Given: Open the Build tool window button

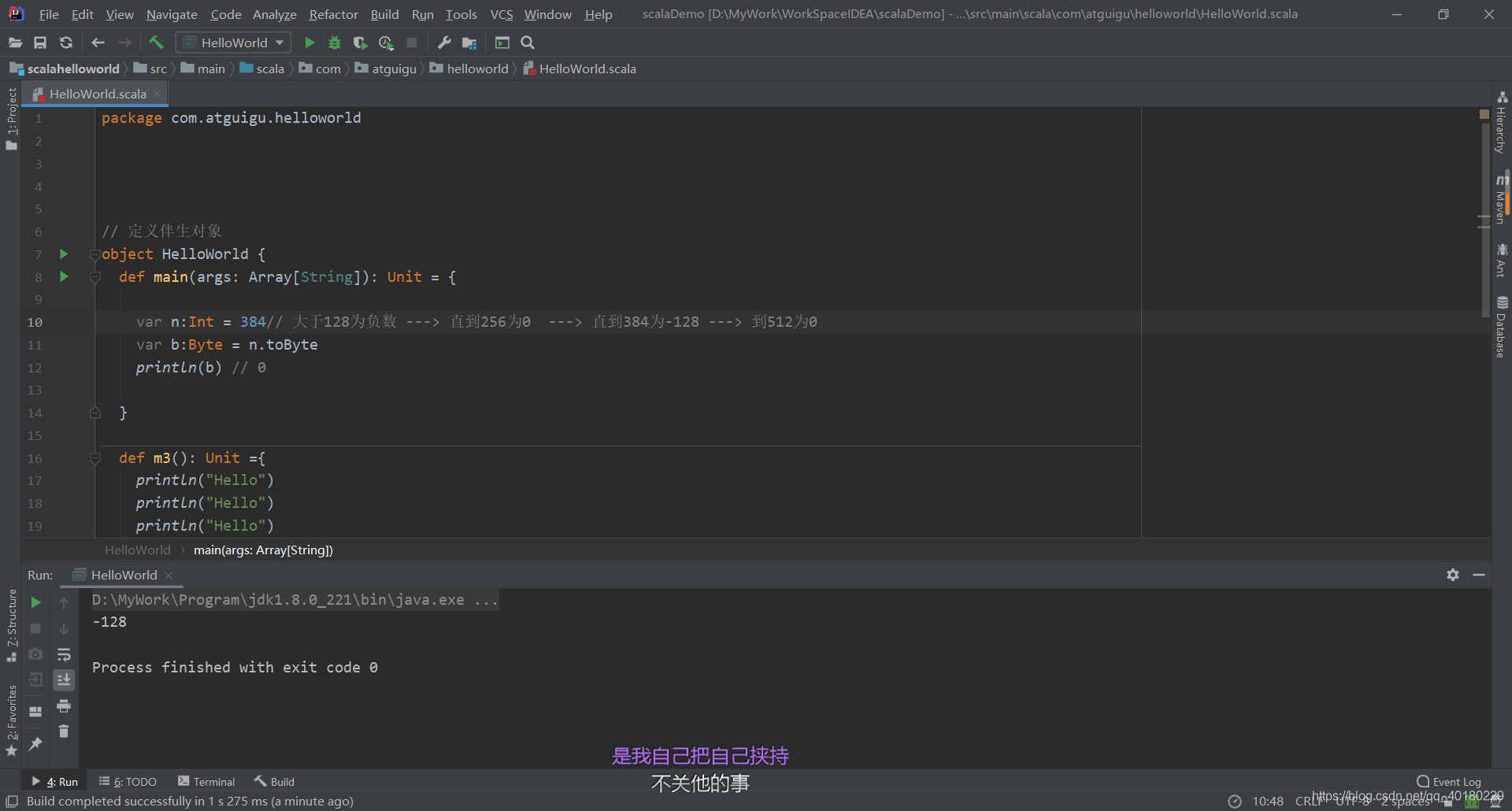Looking at the screenshot, I should (x=274, y=782).
